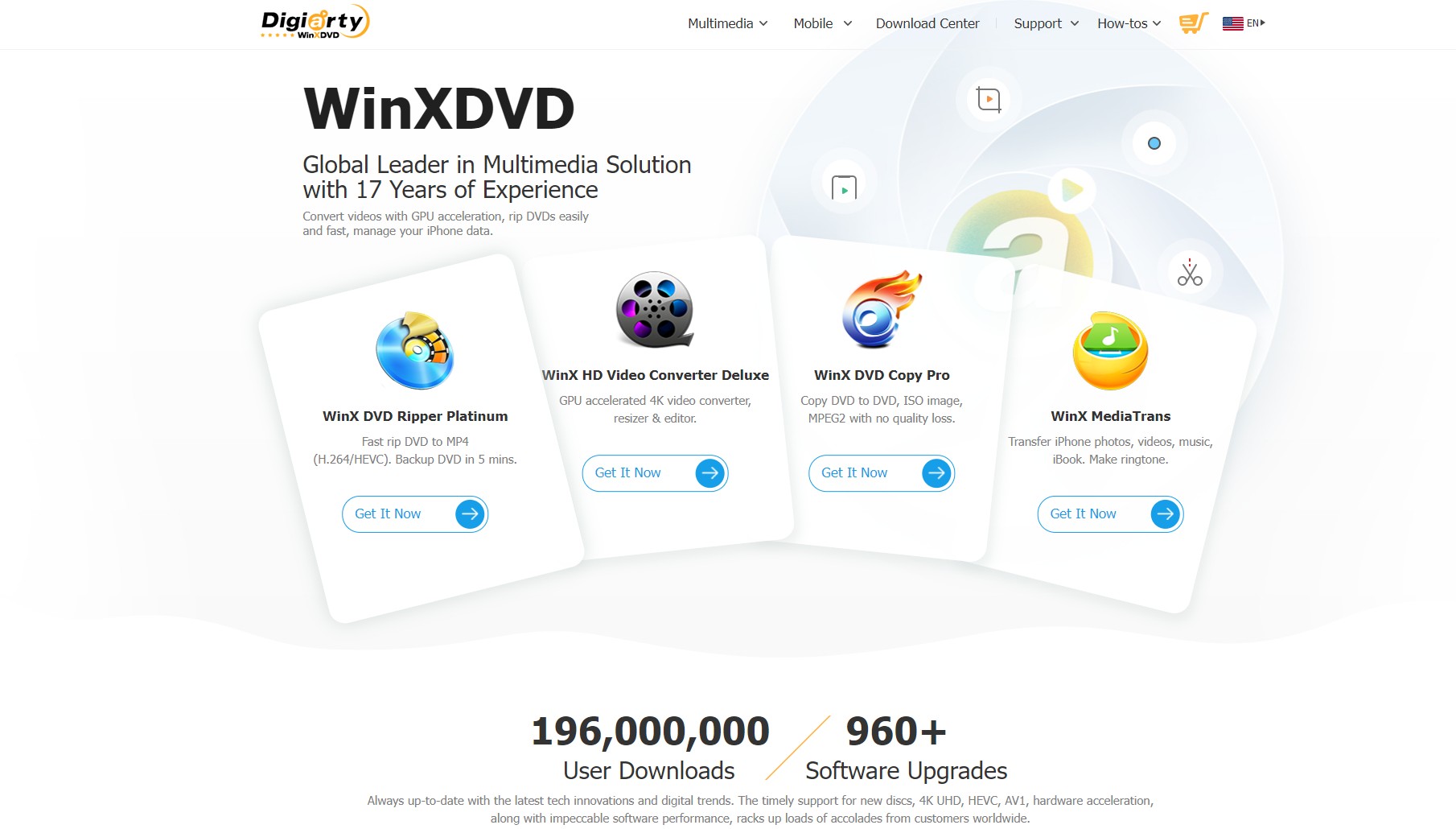Screen dimensions: 1456x829
Task: Open the shopping cart icon
Action: [1194, 23]
